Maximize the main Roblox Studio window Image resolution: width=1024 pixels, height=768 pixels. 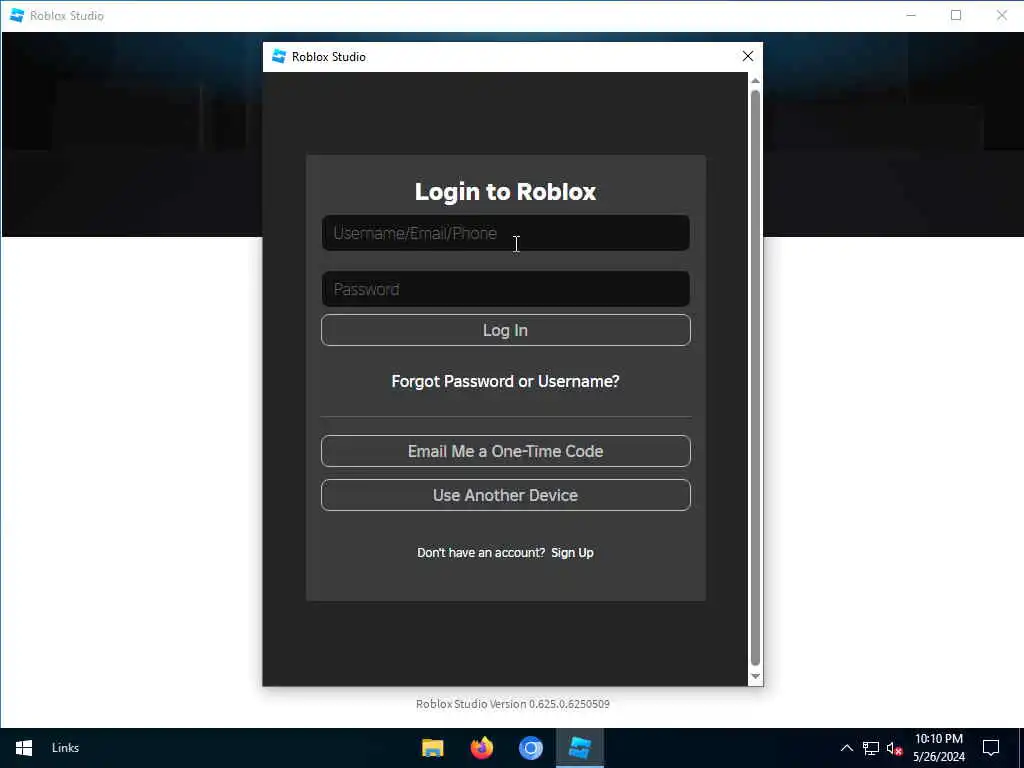pos(956,15)
